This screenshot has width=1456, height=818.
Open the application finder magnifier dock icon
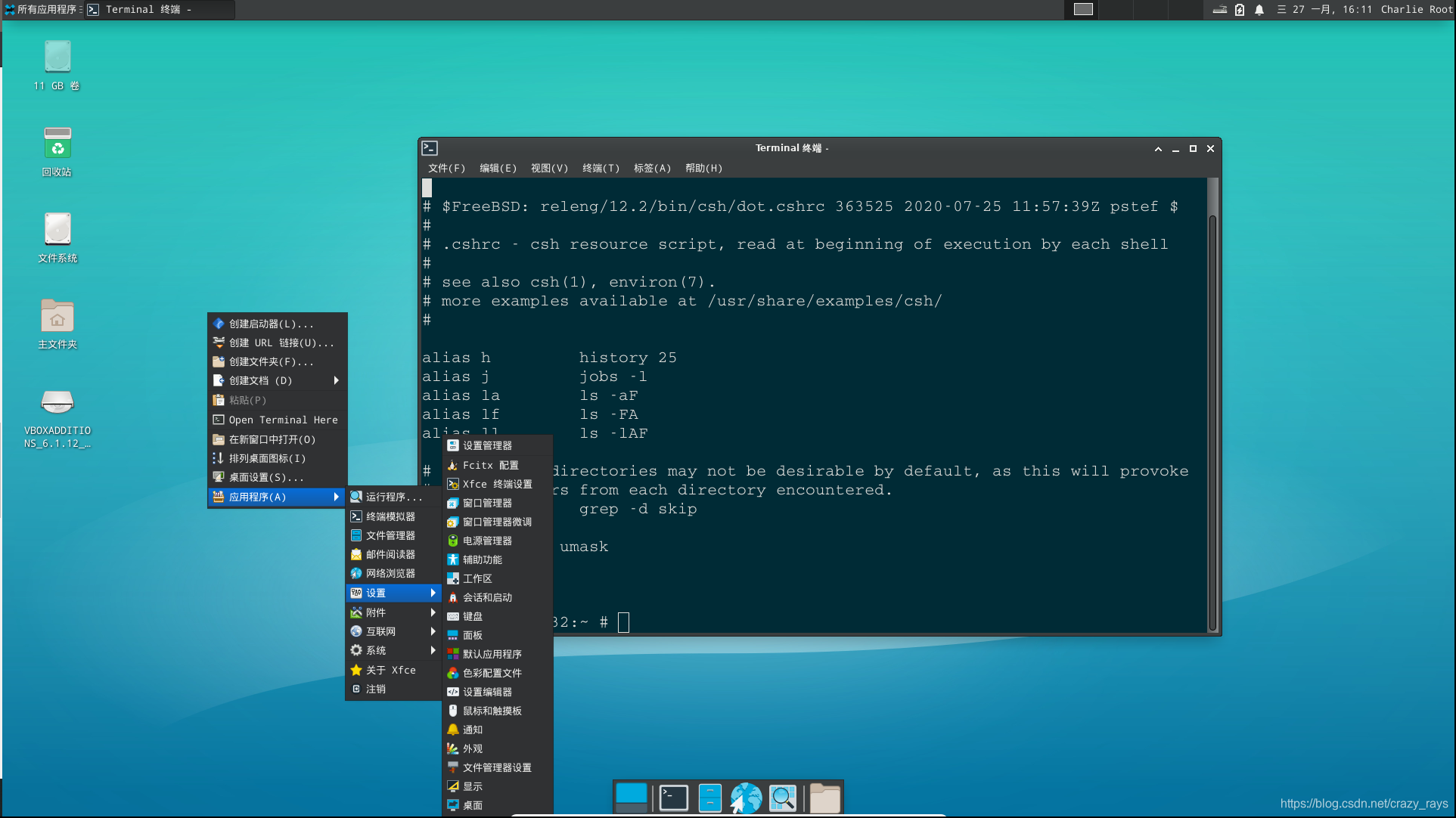coord(783,798)
